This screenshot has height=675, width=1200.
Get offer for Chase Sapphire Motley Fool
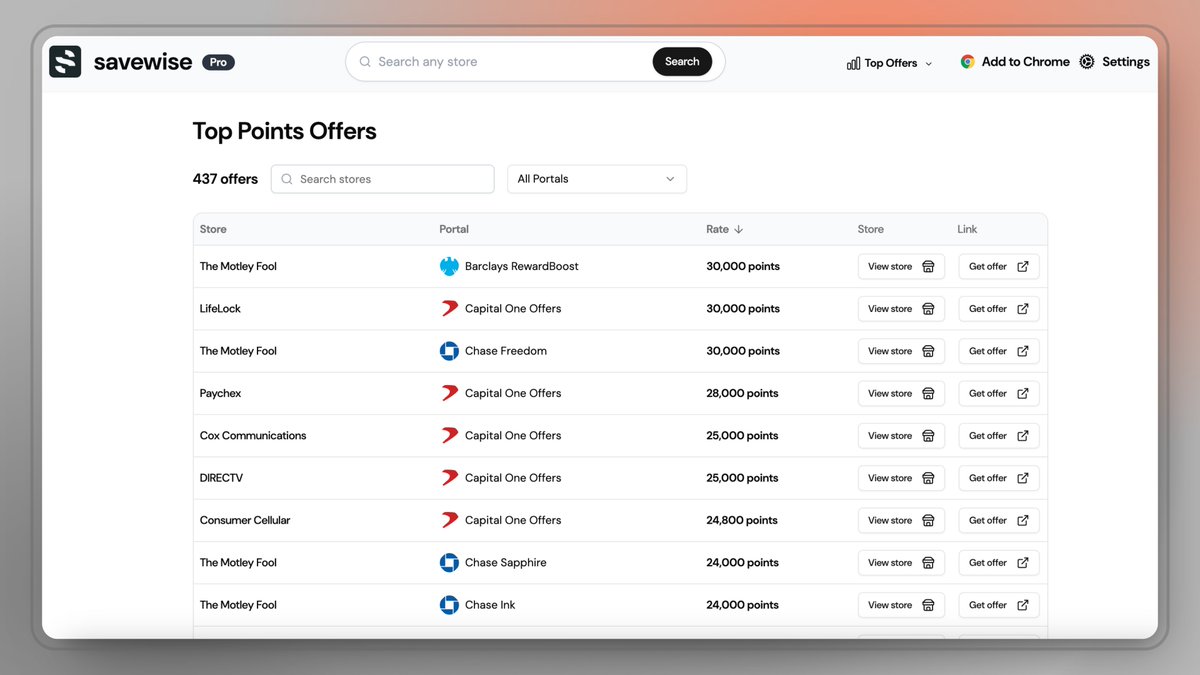[999, 562]
